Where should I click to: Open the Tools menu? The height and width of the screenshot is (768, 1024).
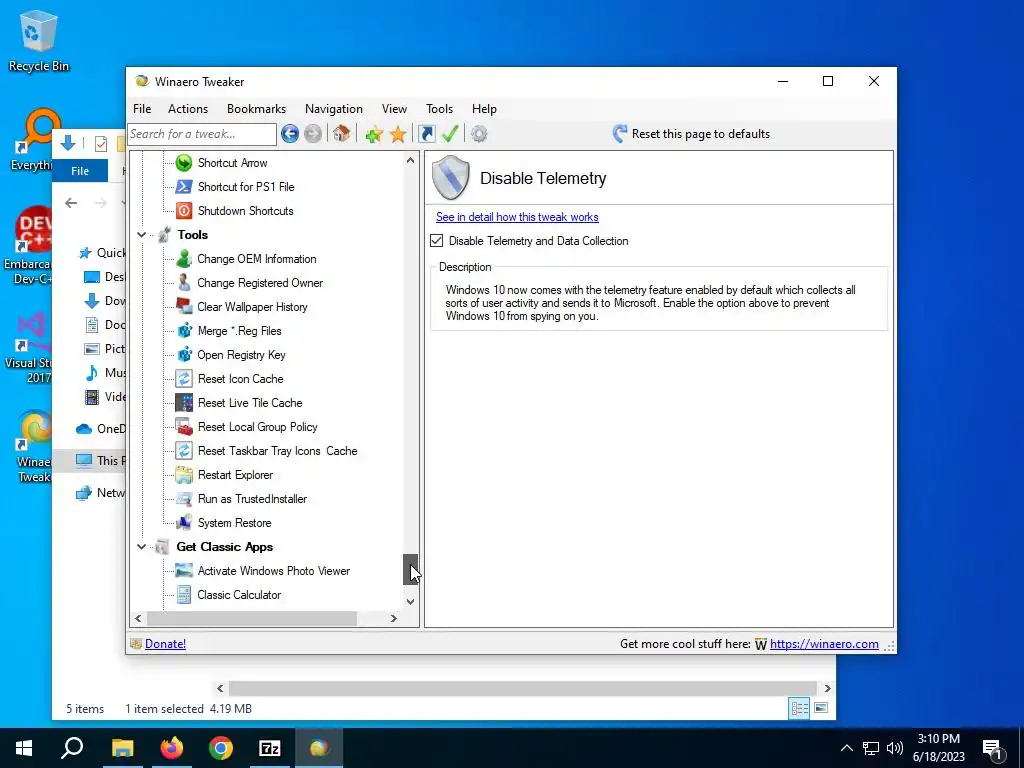pyautogui.click(x=440, y=109)
